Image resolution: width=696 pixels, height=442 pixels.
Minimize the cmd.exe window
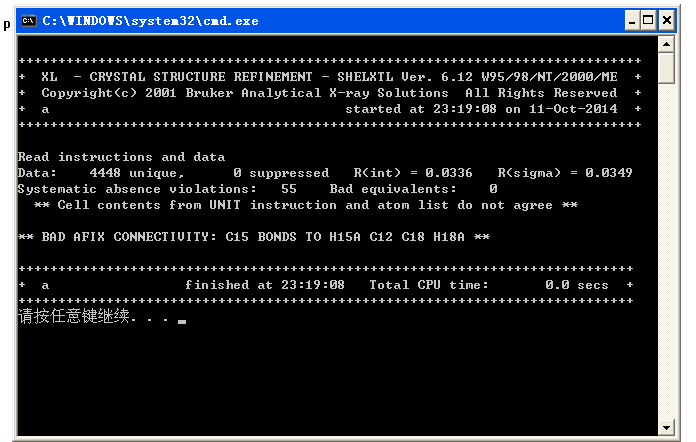(x=634, y=20)
